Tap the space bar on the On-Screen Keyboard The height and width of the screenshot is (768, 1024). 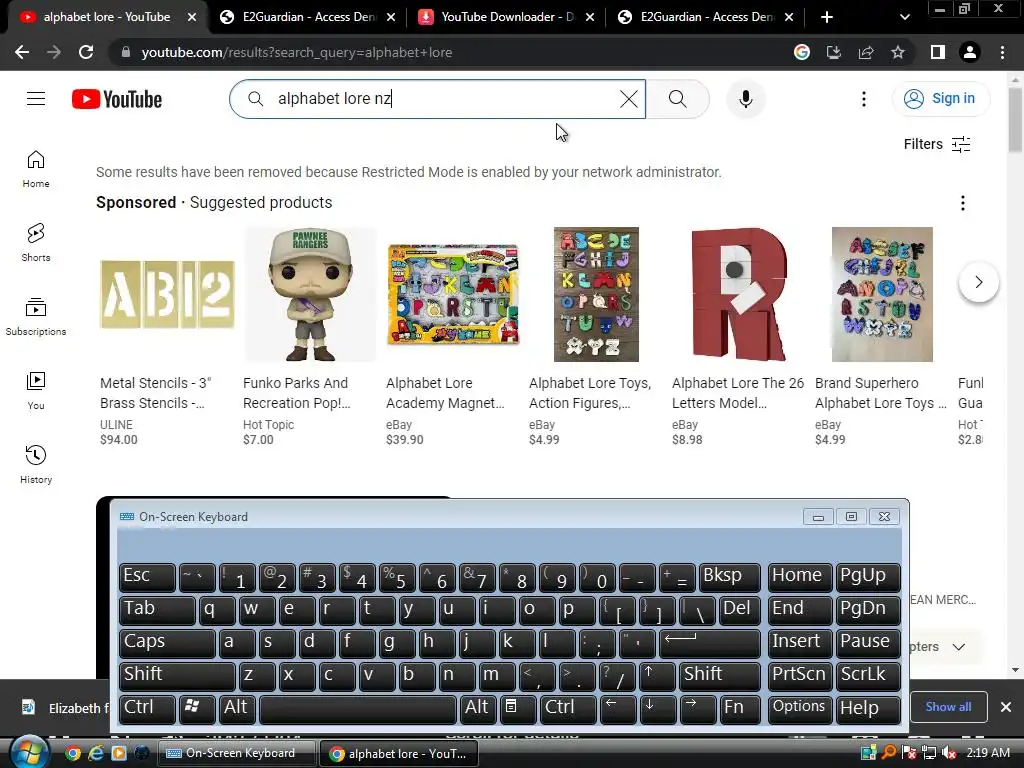point(358,709)
